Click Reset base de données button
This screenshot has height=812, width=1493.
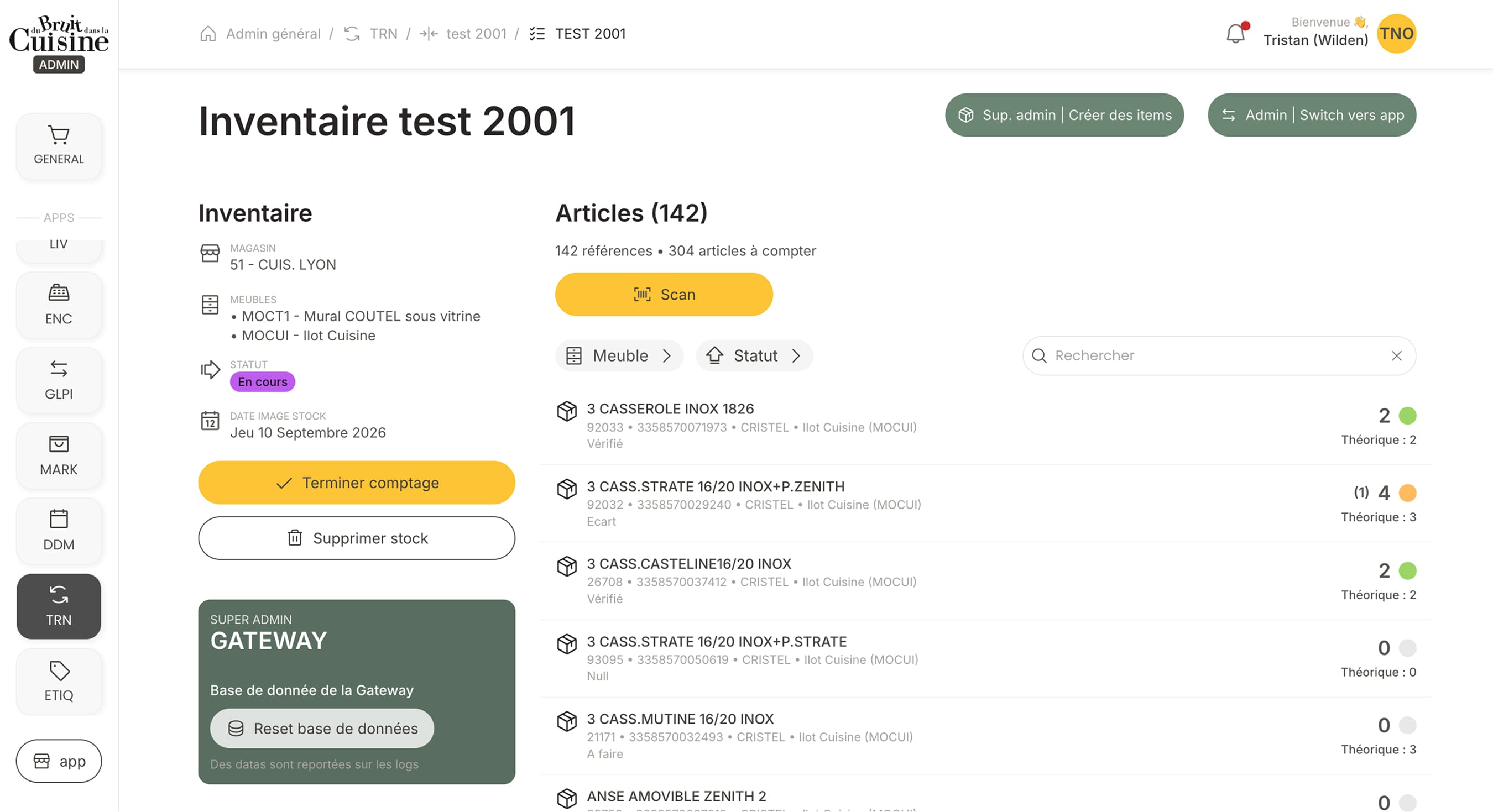pyautogui.click(x=322, y=728)
